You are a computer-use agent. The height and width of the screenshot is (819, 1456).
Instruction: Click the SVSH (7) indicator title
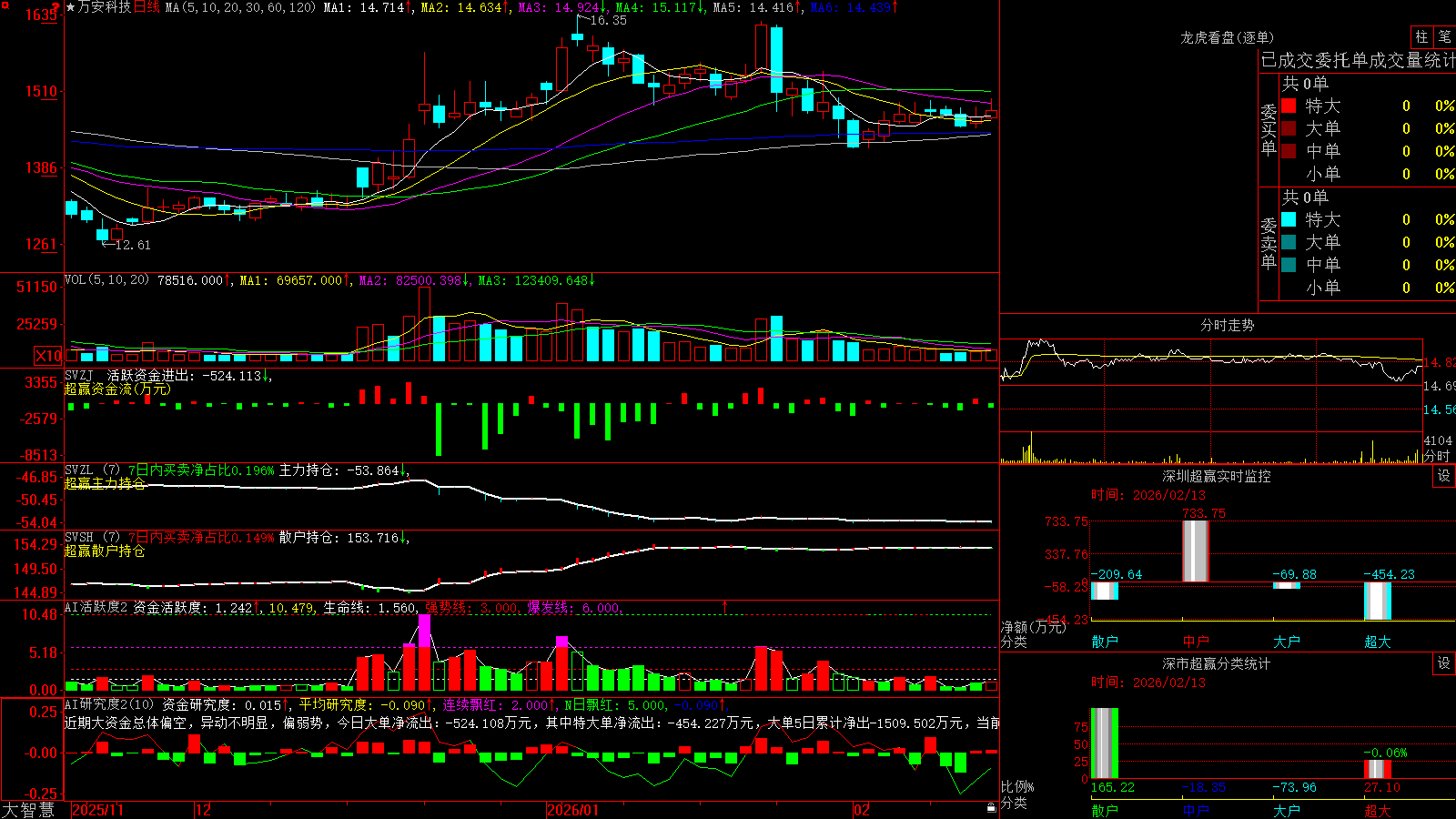pyautogui.click(x=92, y=538)
